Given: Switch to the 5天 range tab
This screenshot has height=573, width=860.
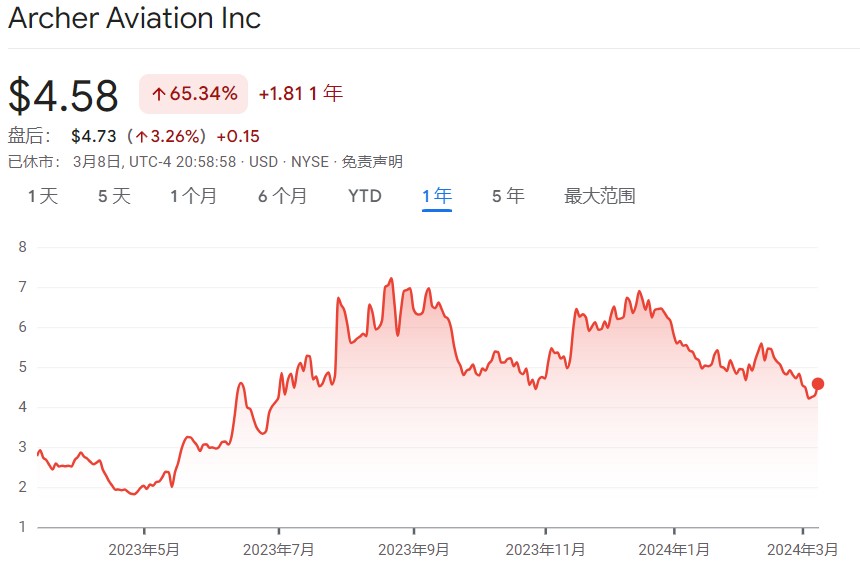Looking at the screenshot, I should click(114, 196).
